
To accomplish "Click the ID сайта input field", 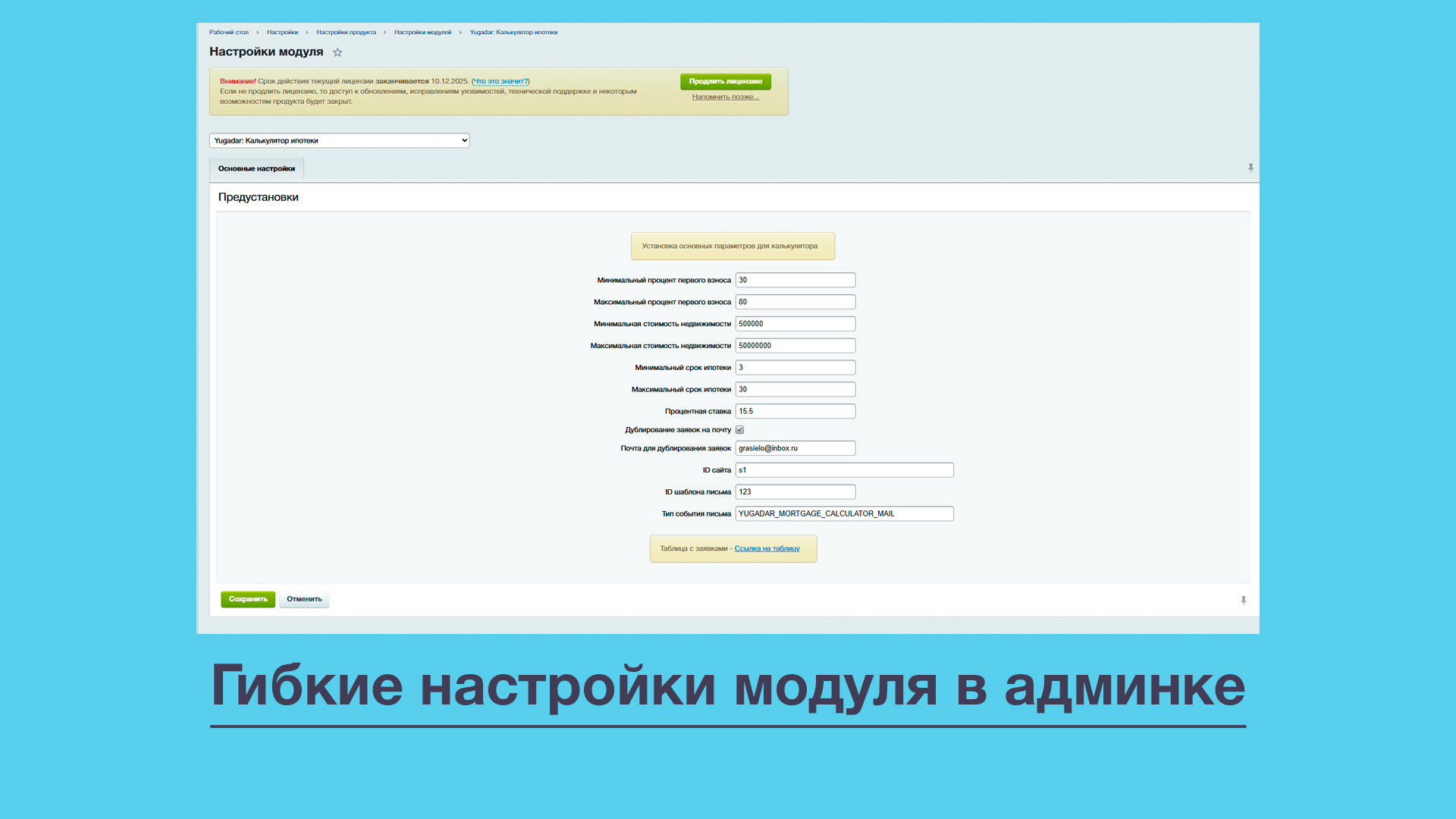I will pos(844,469).
